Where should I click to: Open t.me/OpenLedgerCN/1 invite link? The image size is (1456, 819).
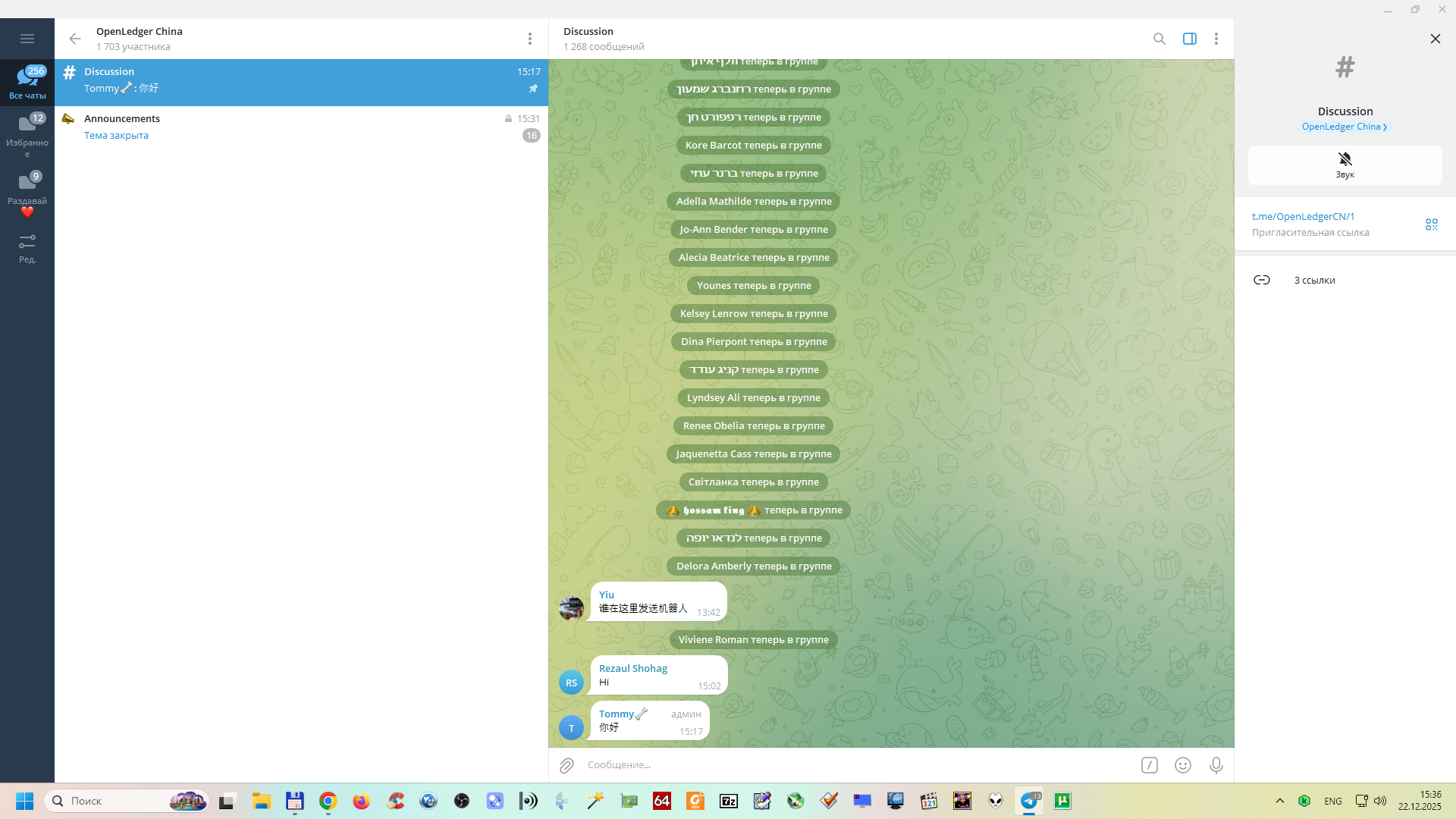tap(1303, 216)
